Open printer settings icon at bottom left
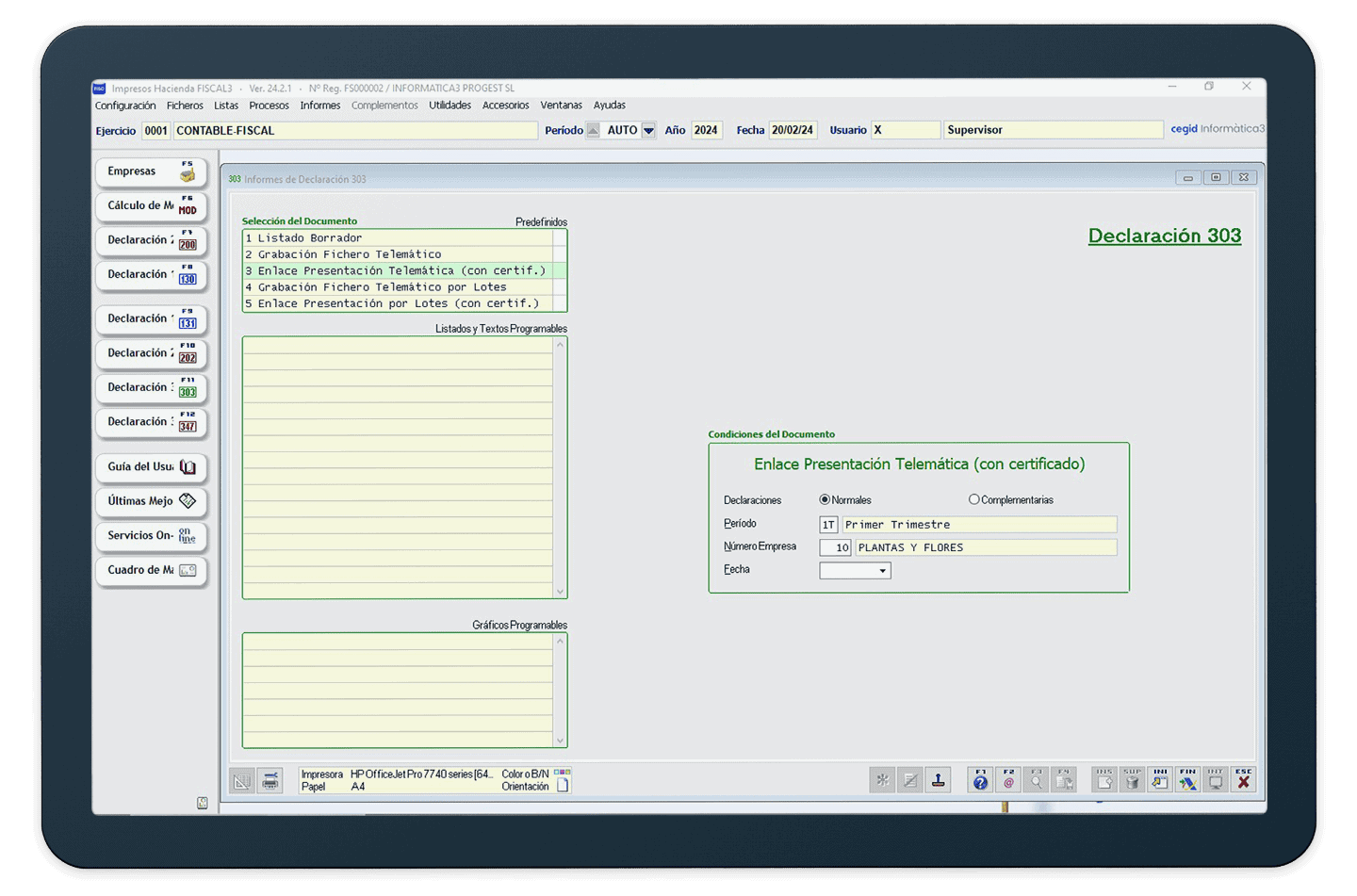Screen dimensions: 1357x896 pos(271,780)
